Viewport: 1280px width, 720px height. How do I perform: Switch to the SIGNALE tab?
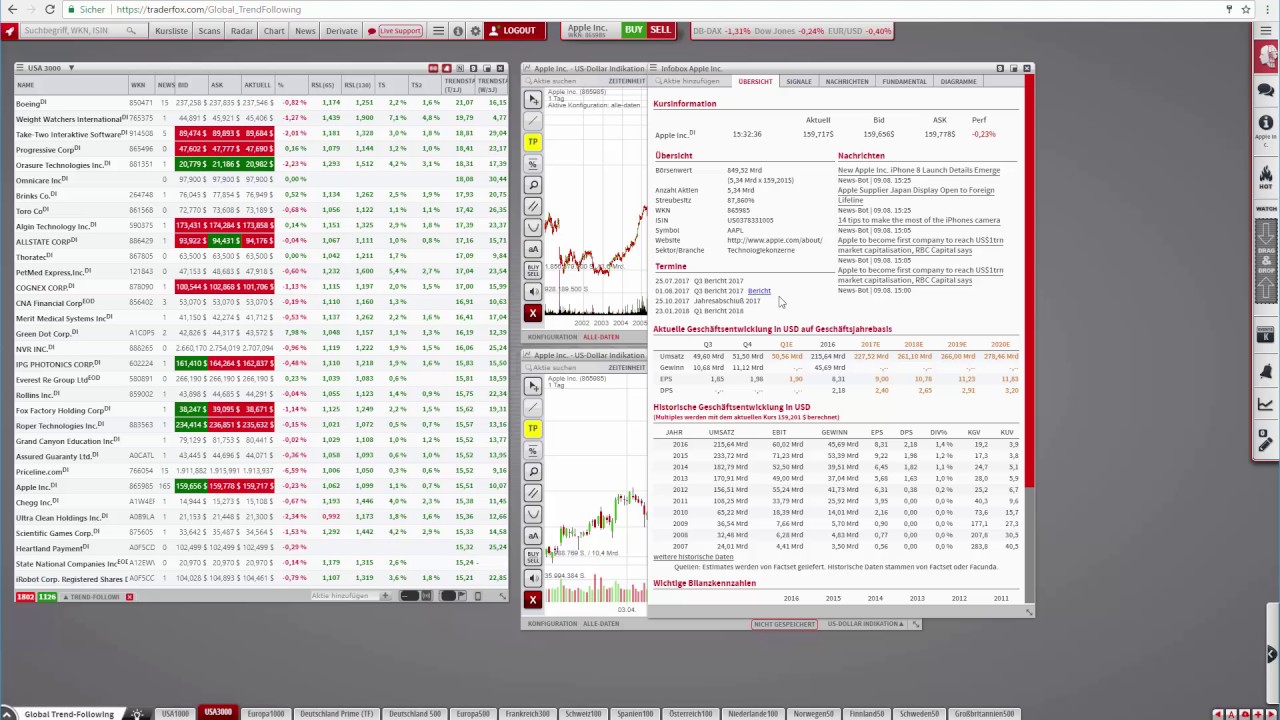point(798,81)
